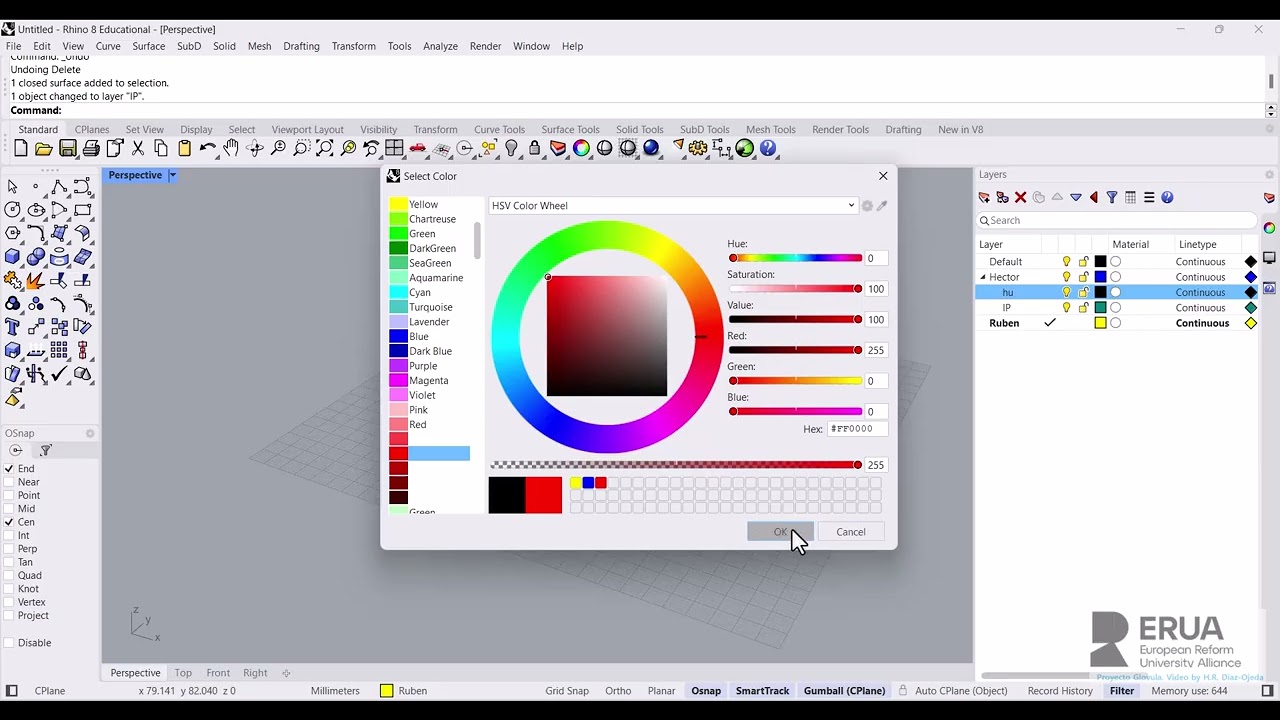Confirm color with the OK button
The width and height of the screenshot is (1280, 720).
pos(780,532)
